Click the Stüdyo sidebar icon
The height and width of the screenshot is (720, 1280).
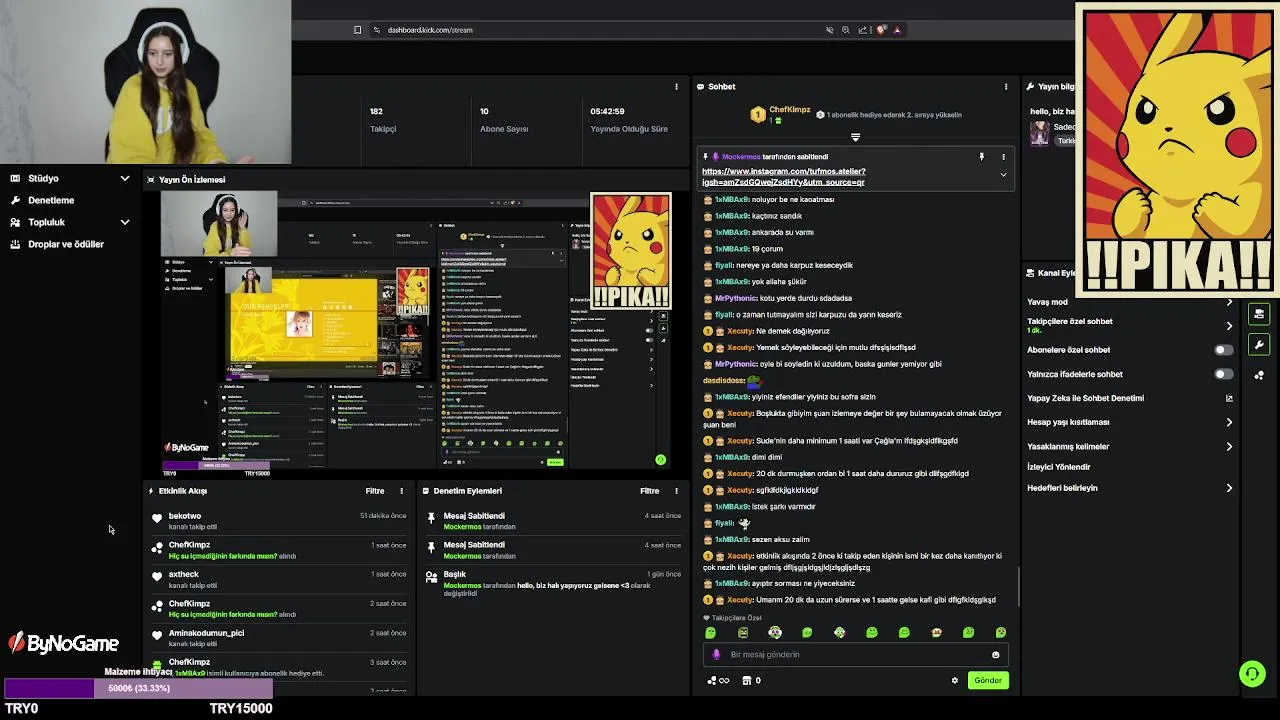pyautogui.click(x=15, y=178)
